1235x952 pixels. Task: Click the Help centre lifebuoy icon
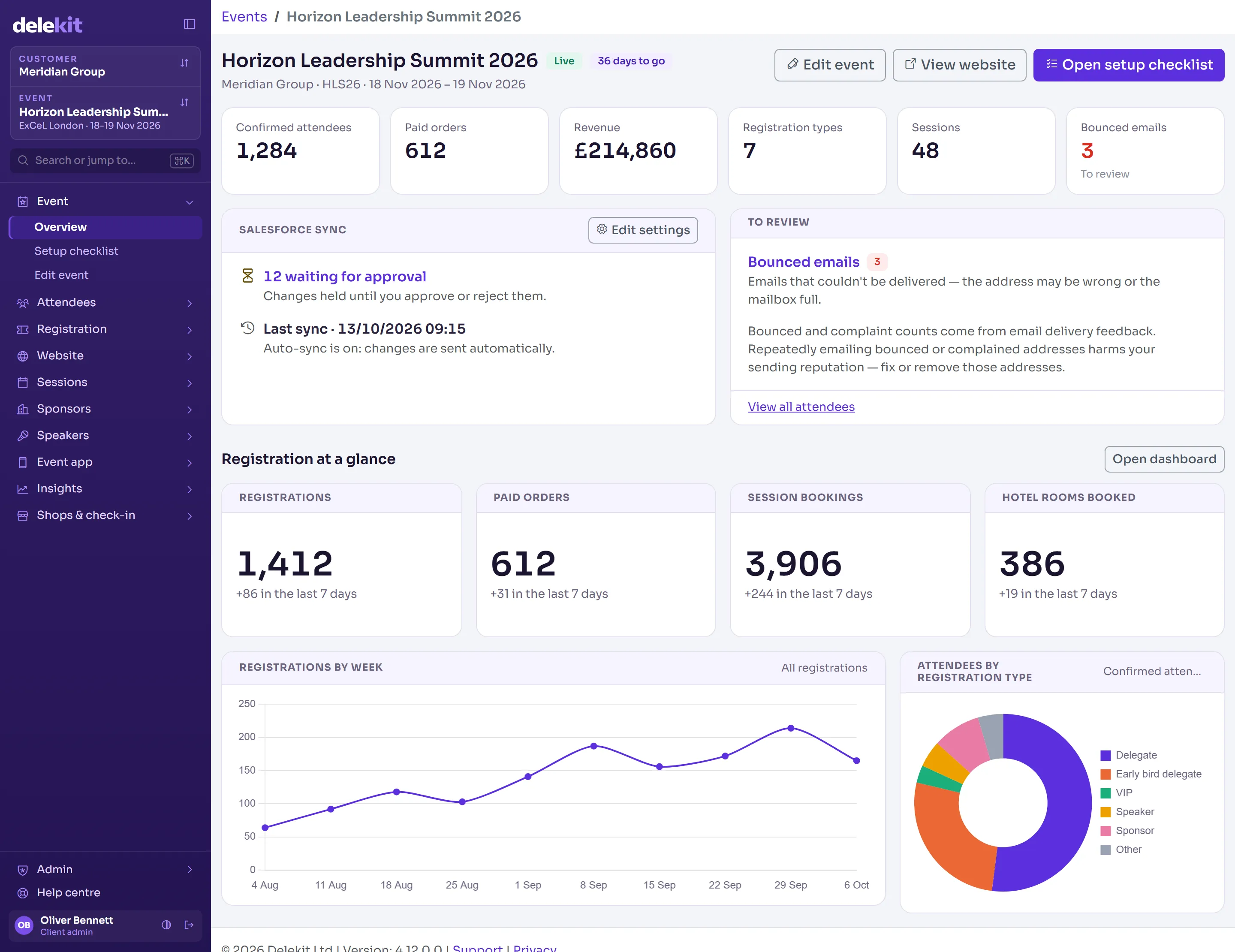pyautogui.click(x=23, y=893)
